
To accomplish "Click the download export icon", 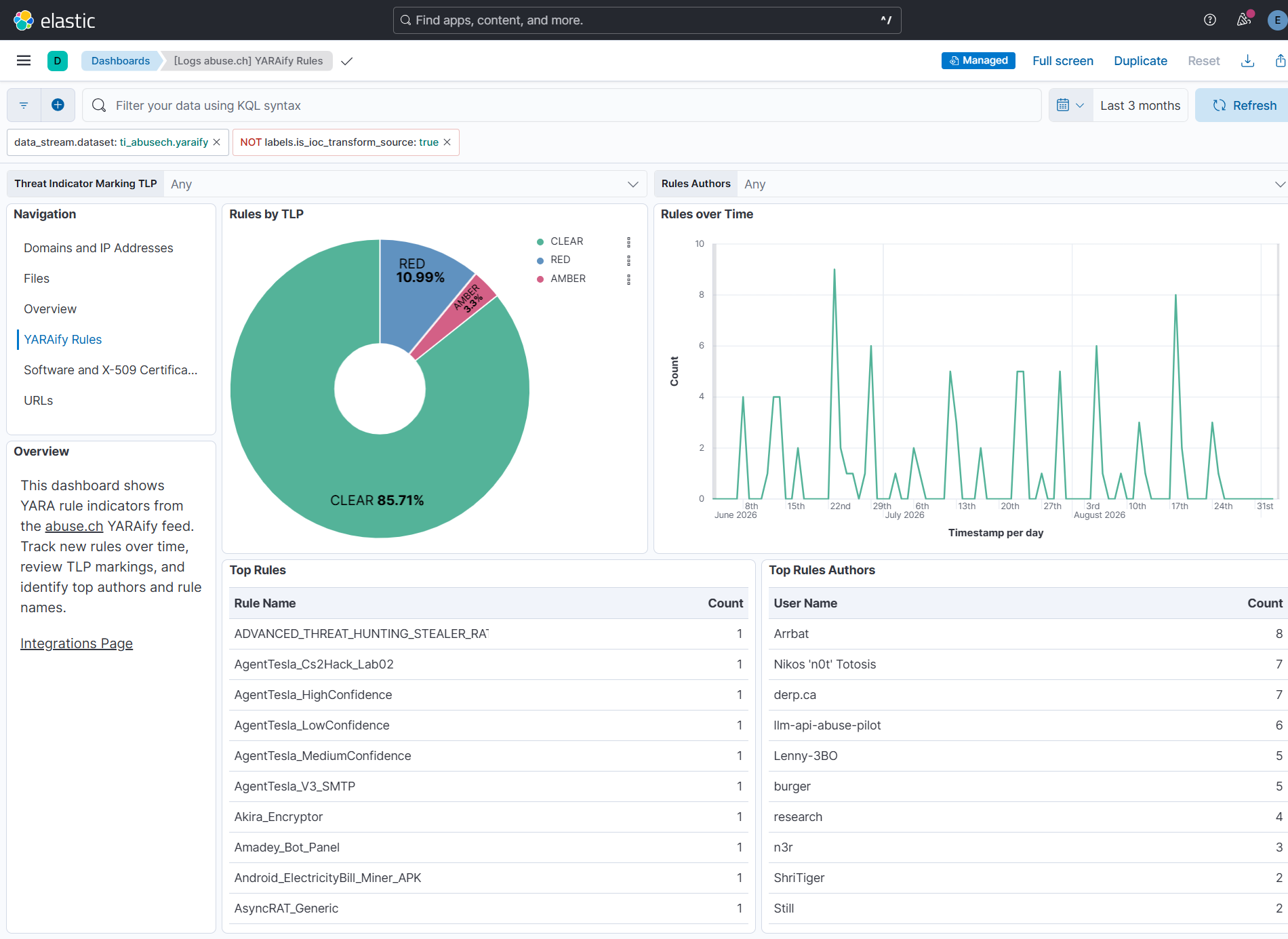I will pos(1247,61).
